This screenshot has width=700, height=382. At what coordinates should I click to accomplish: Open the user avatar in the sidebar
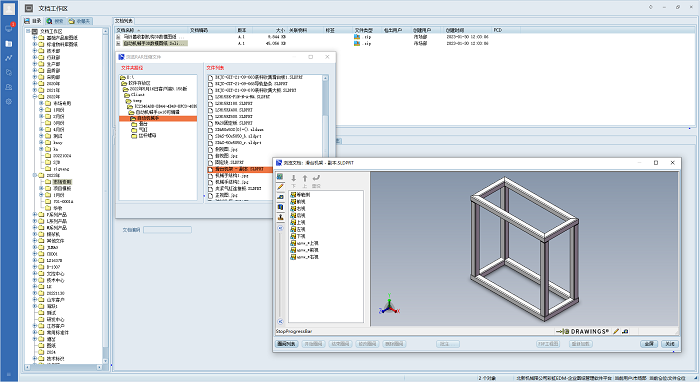pos(8,8)
